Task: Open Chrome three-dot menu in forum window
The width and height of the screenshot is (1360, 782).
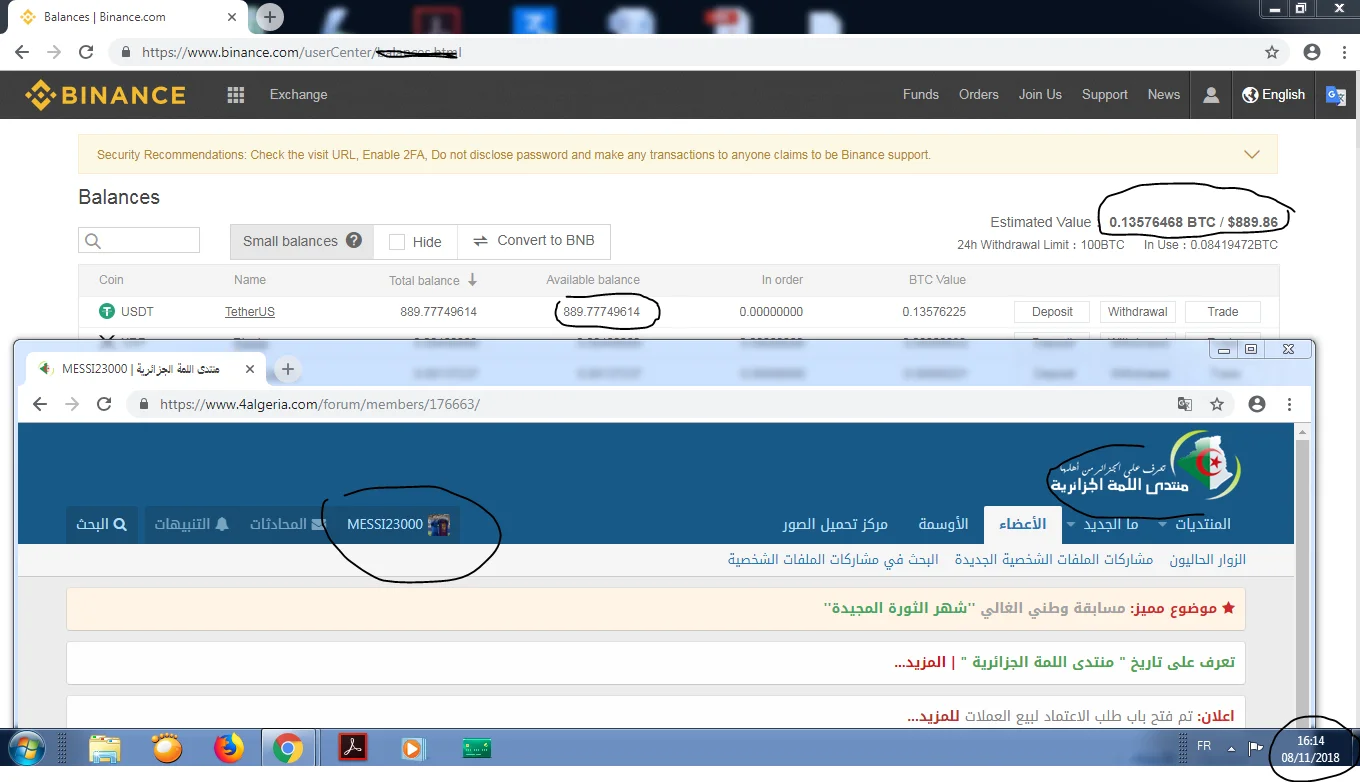Action: tap(1289, 404)
